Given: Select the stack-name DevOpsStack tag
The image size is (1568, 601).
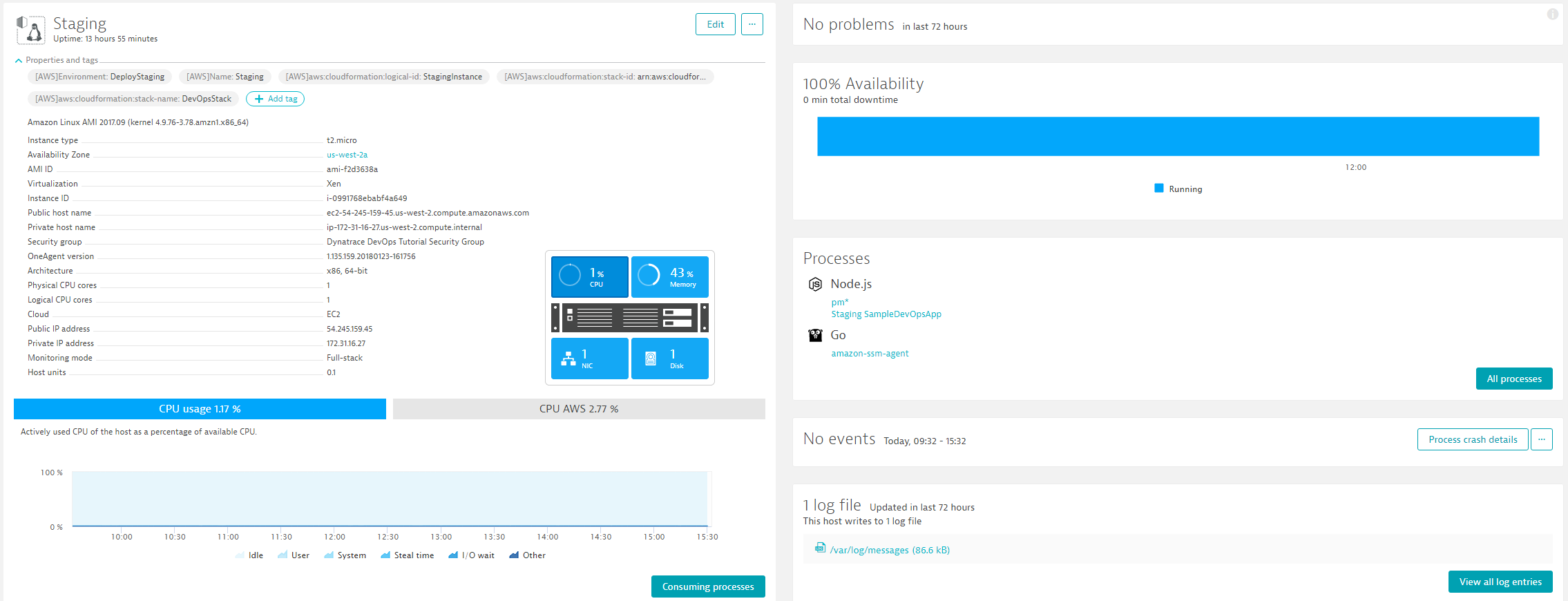Looking at the screenshot, I should [133, 99].
